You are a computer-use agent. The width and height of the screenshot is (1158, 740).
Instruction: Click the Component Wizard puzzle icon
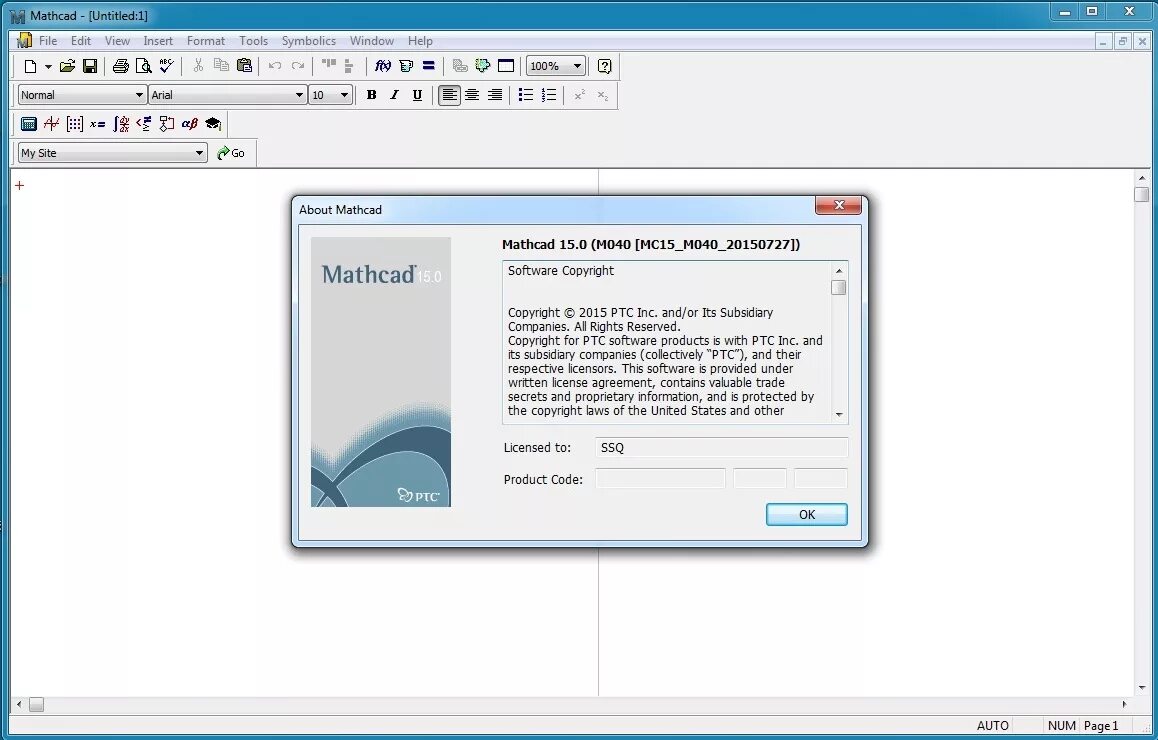click(x=483, y=66)
